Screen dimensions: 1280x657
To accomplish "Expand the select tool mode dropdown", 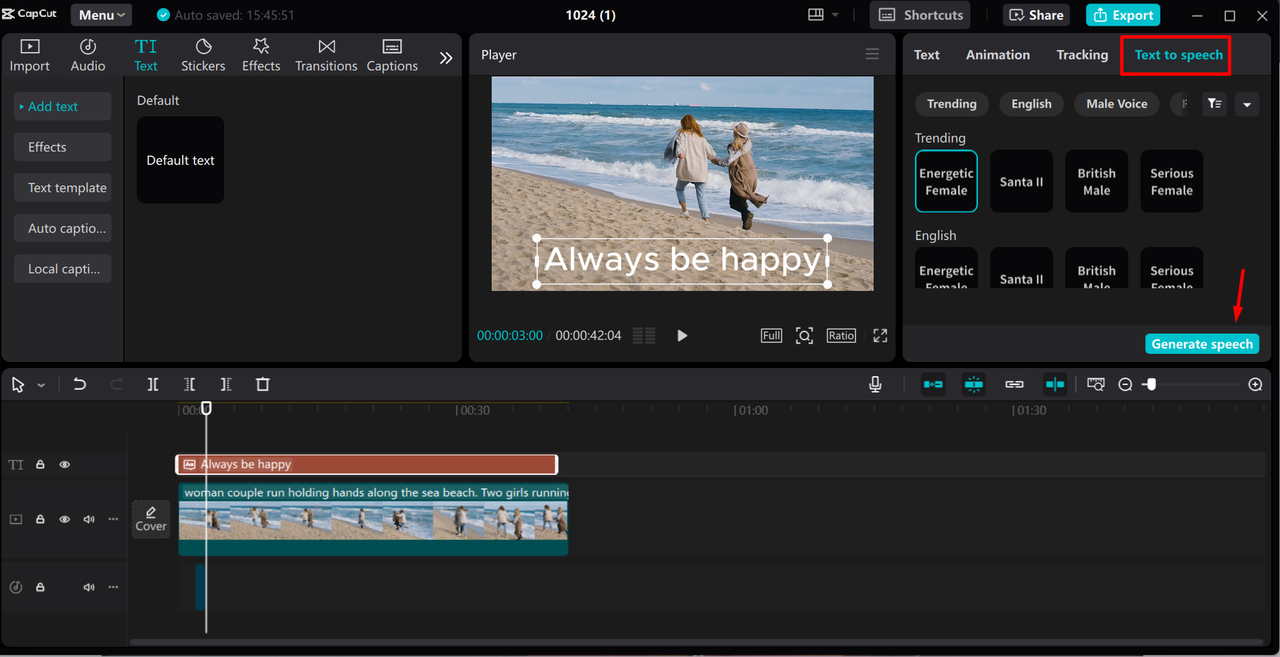I will click(x=41, y=385).
